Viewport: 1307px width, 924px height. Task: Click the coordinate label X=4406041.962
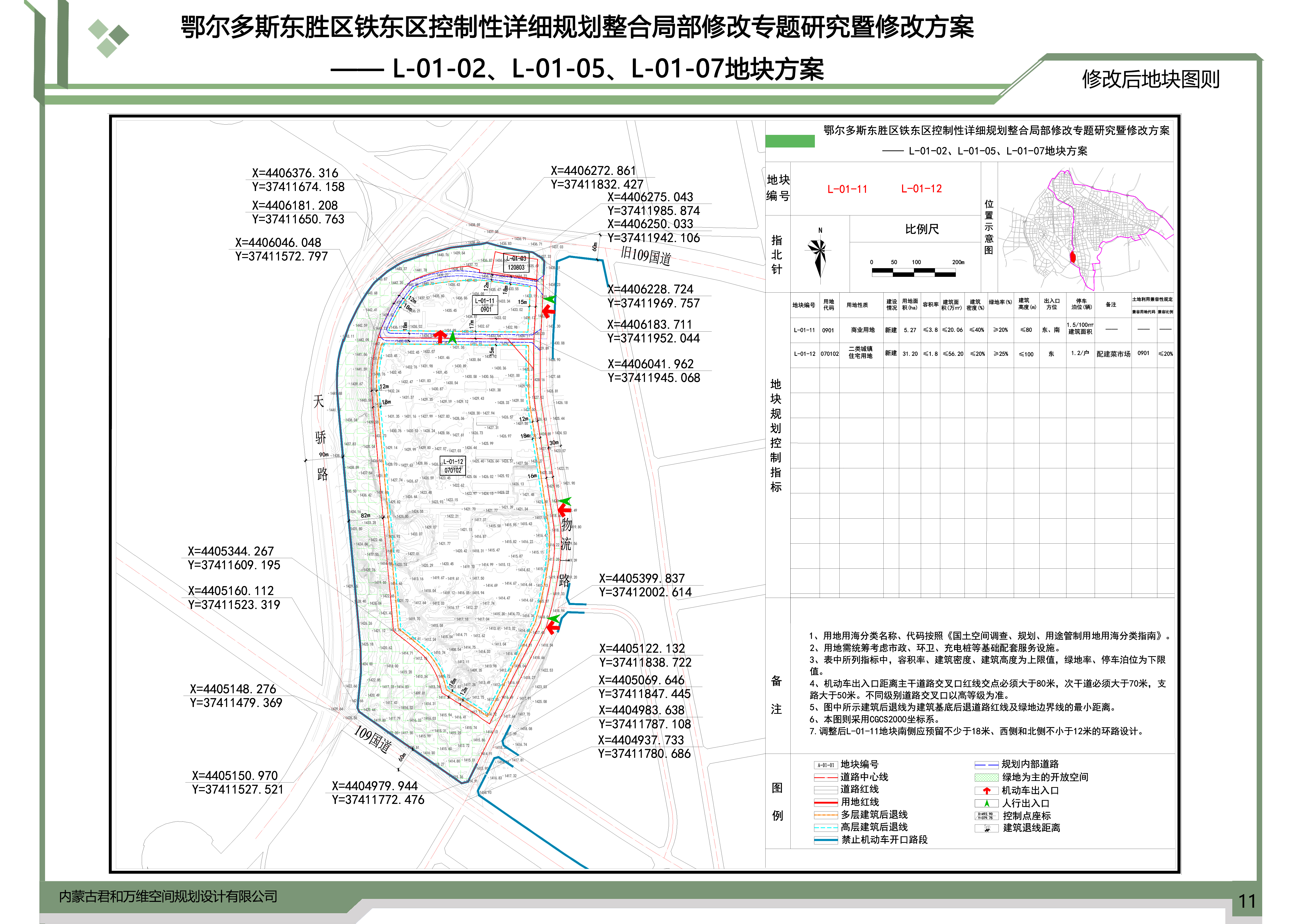pyautogui.click(x=650, y=363)
